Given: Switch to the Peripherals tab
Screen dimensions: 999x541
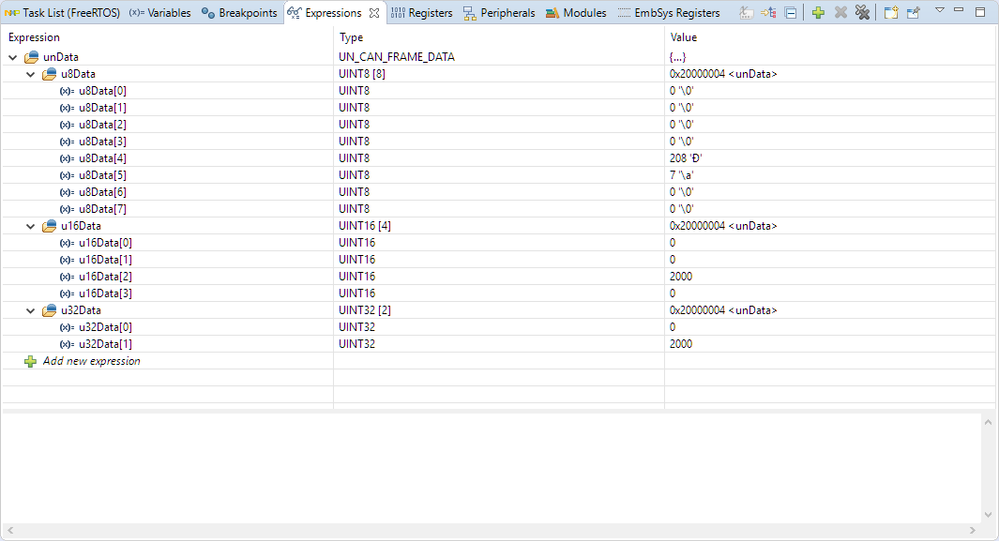Looking at the screenshot, I should (x=500, y=13).
